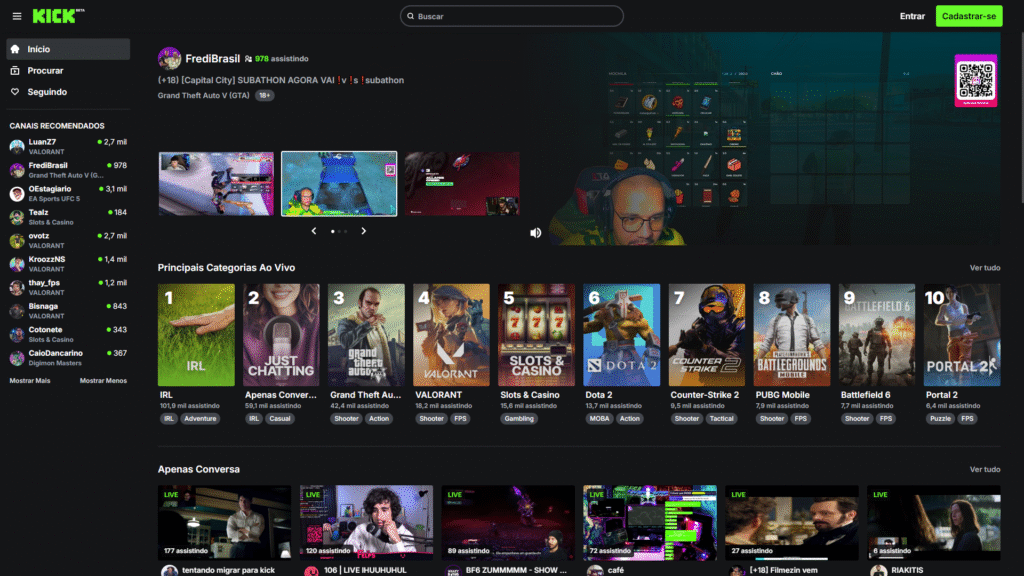Image resolution: width=1024 pixels, height=576 pixels.
Task: Click Tealz's avatar in recommended channels
Action: coord(17,217)
